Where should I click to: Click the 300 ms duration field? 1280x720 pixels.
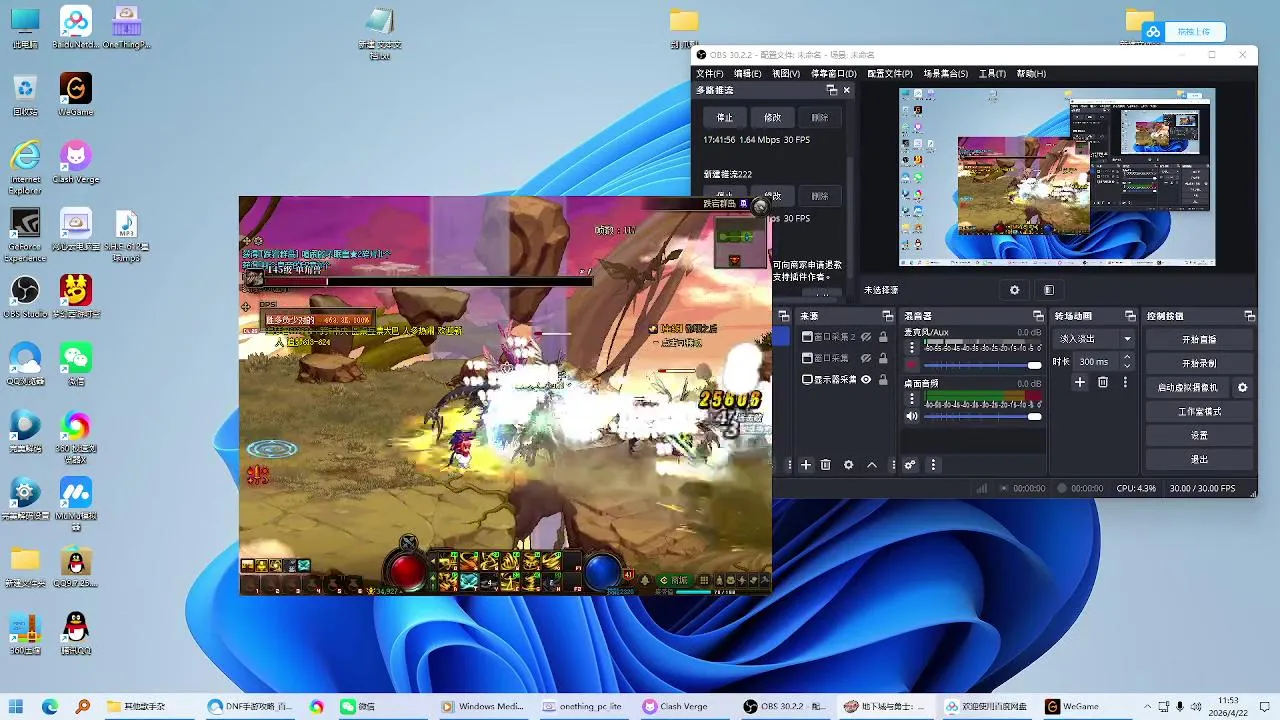coord(1097,361)
